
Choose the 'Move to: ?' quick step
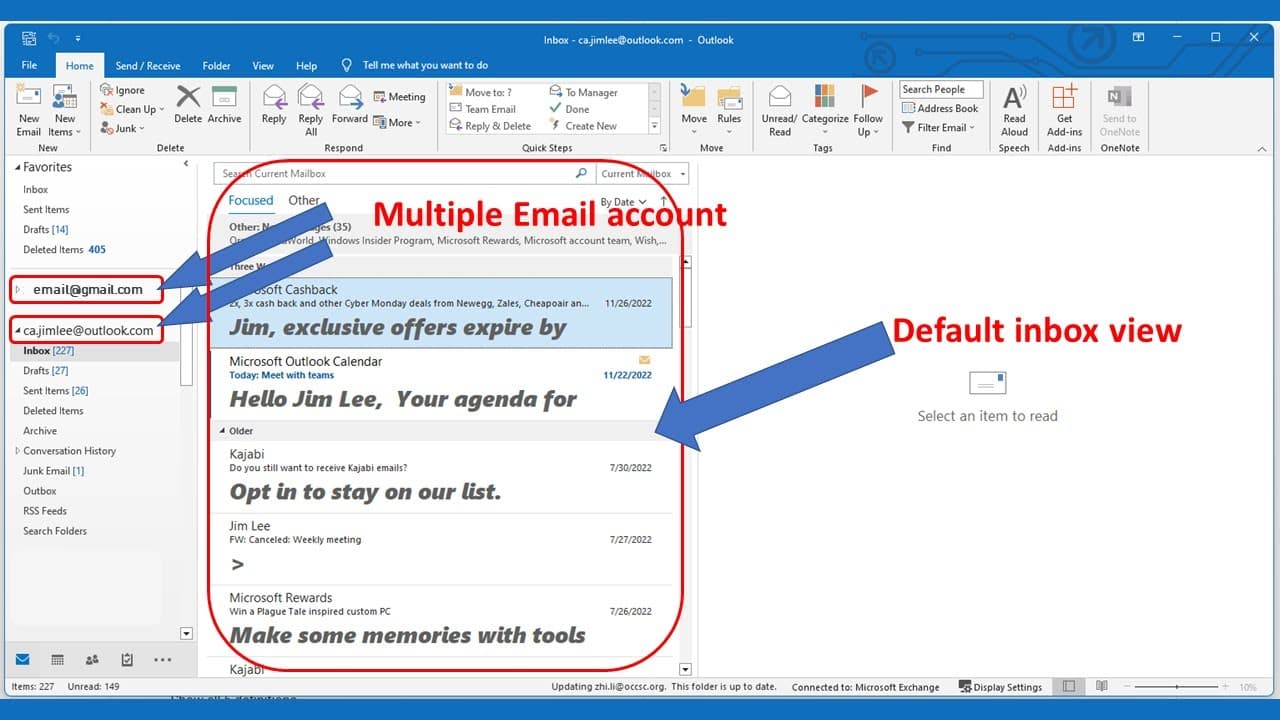pyautogui.click(x=481, y=93)
